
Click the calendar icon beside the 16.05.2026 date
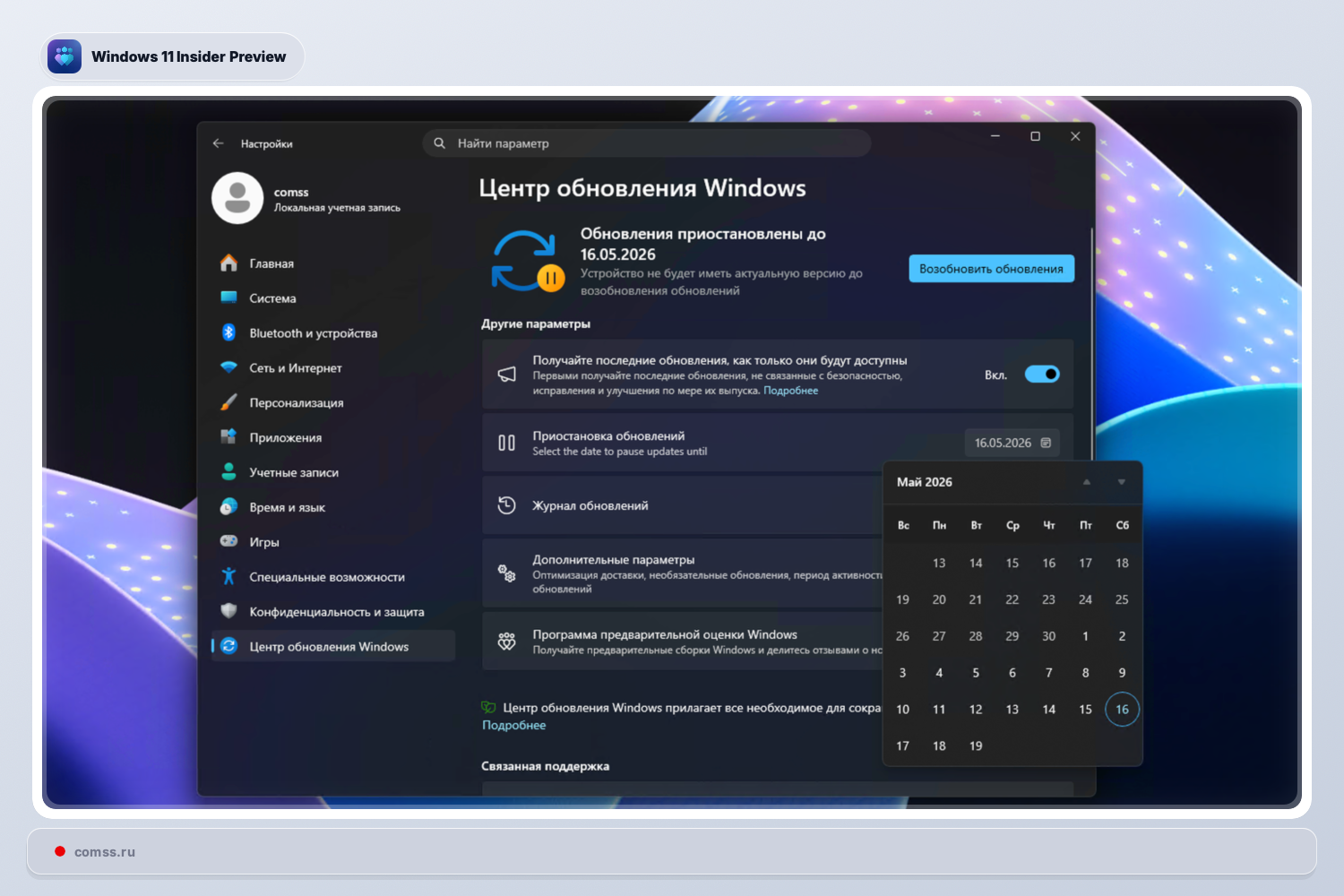click(x=1047, y=442)
